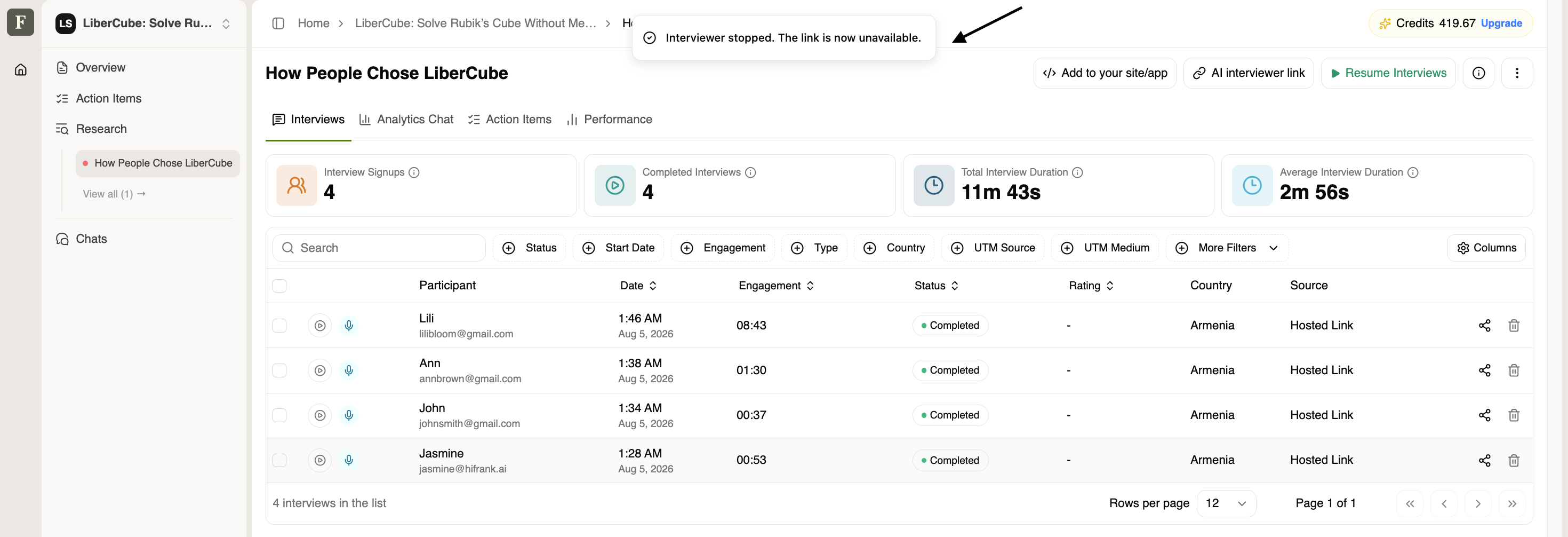Click the Upgrade credits link
Viewport: 1568px width, 537px height.
coord(1501,23)
